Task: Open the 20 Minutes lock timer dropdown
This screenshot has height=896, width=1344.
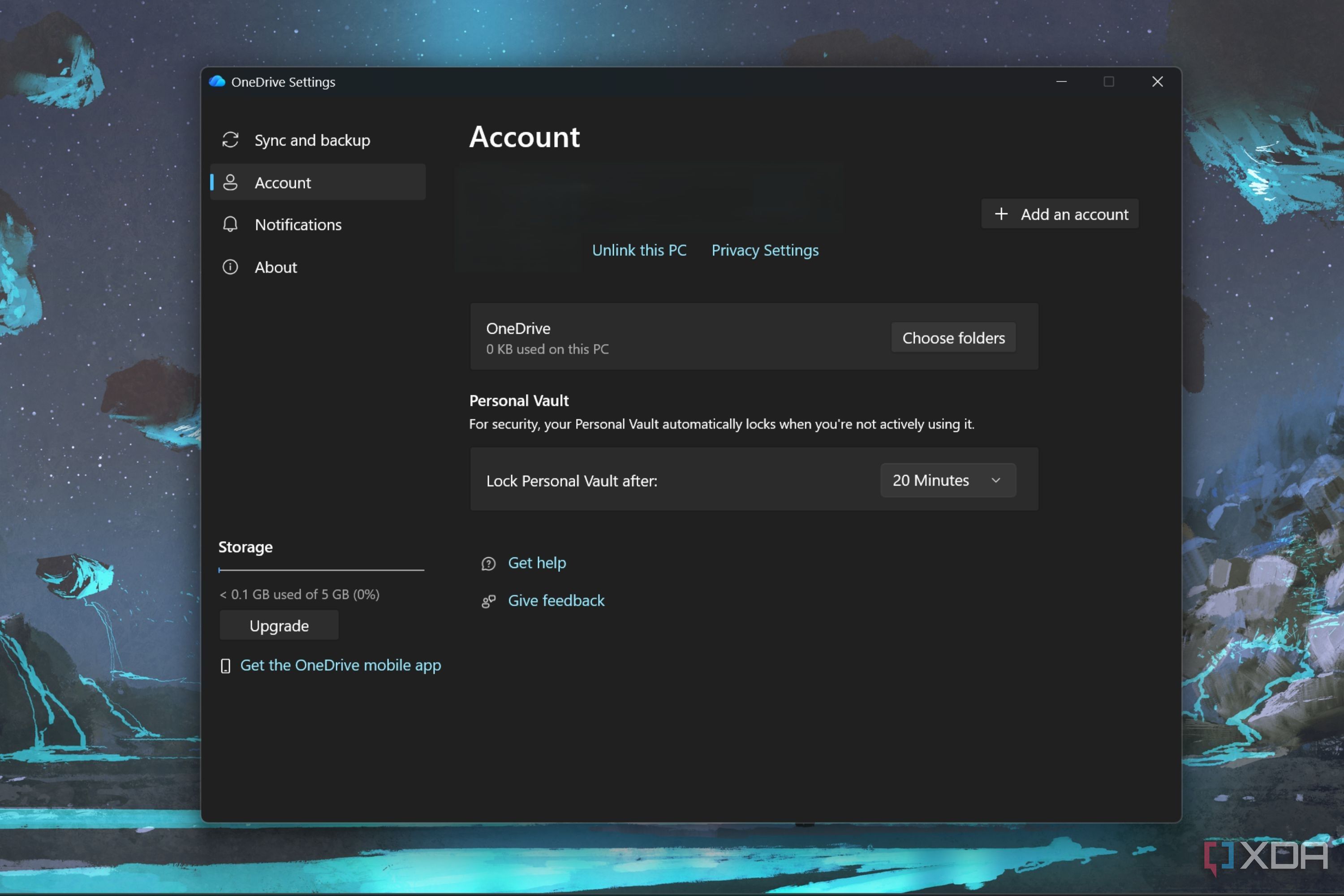Action: (948, 480)
